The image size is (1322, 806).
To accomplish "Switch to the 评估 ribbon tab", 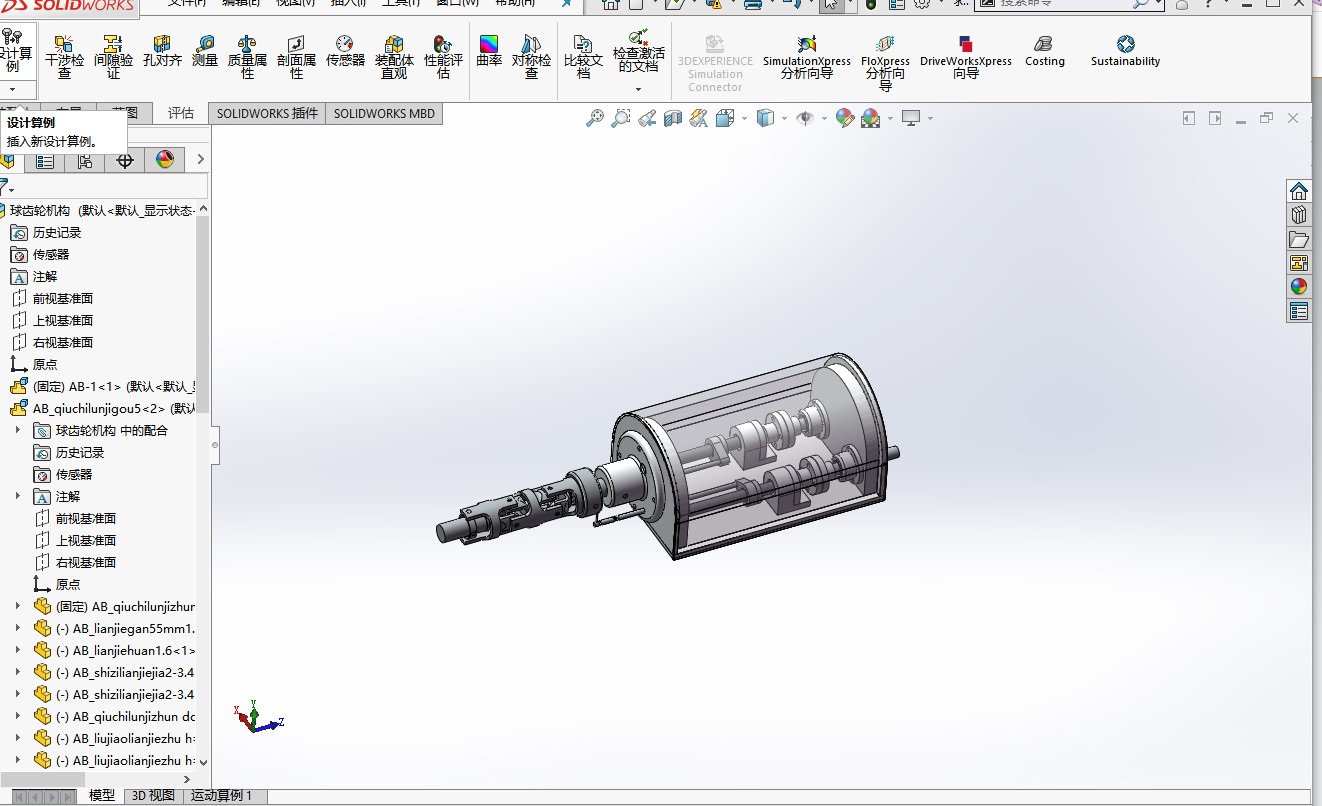I will (181, 113).
